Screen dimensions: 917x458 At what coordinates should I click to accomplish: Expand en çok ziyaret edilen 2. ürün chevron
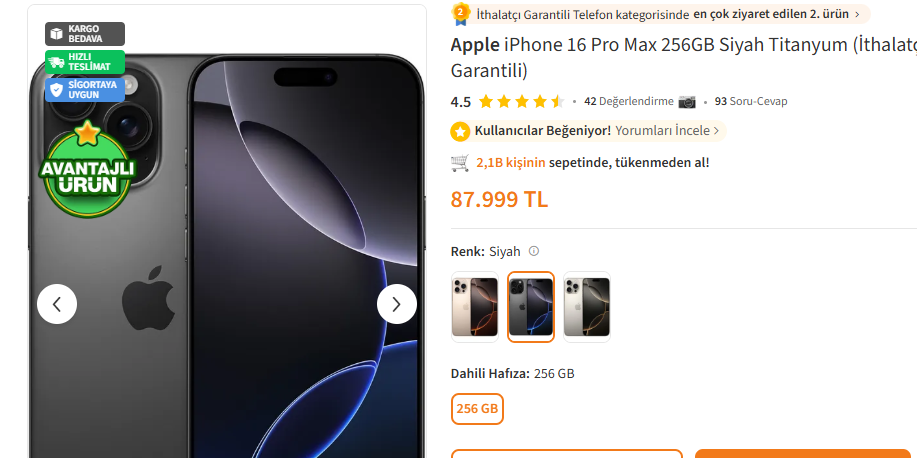tap(857, 14)
